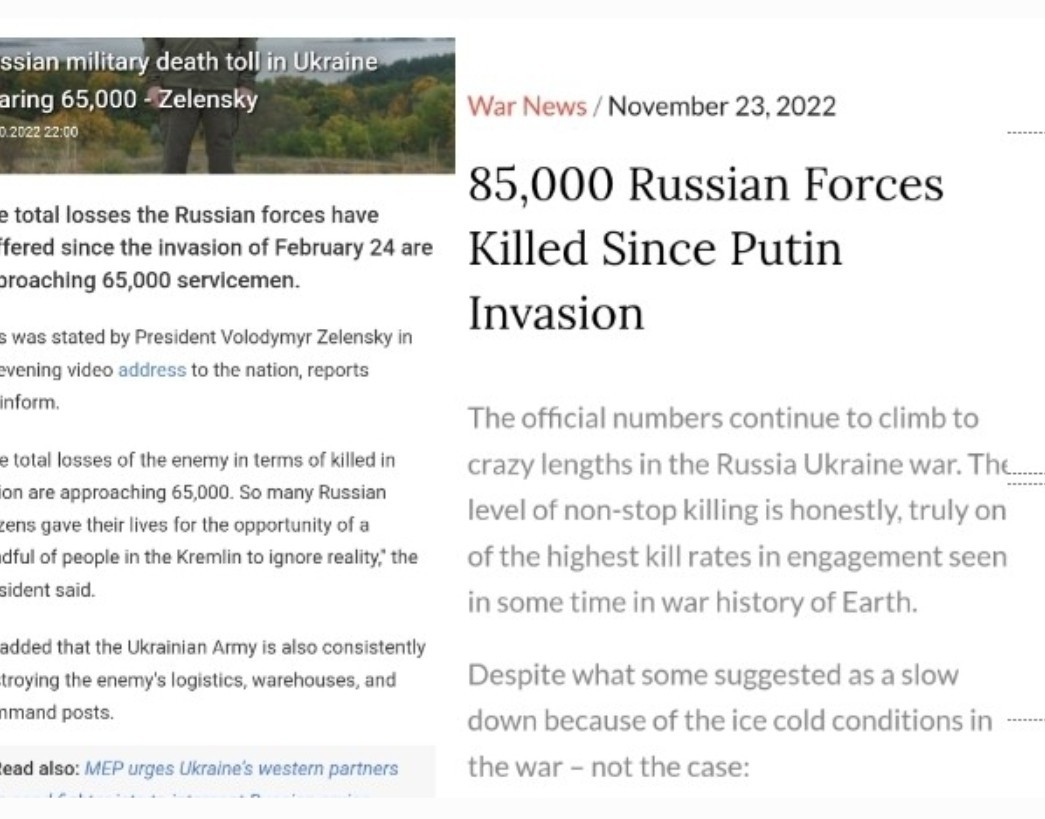This screenshot has width=1045, height=819.
Task: Click paragraph "Ukrainian Army is also consistently"
Action: [213, 680]
